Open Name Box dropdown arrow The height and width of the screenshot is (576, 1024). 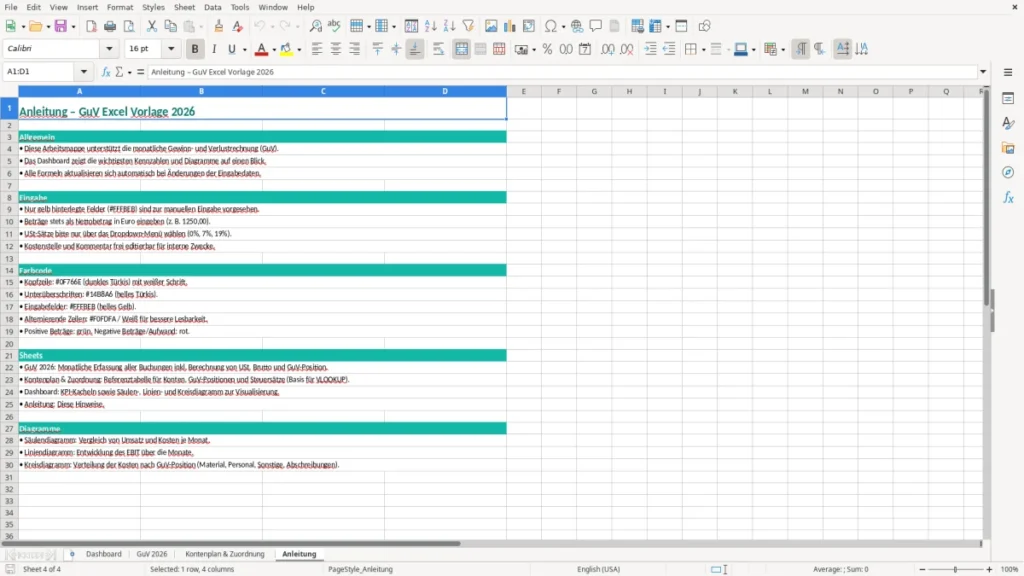click(x=84, y=72)
